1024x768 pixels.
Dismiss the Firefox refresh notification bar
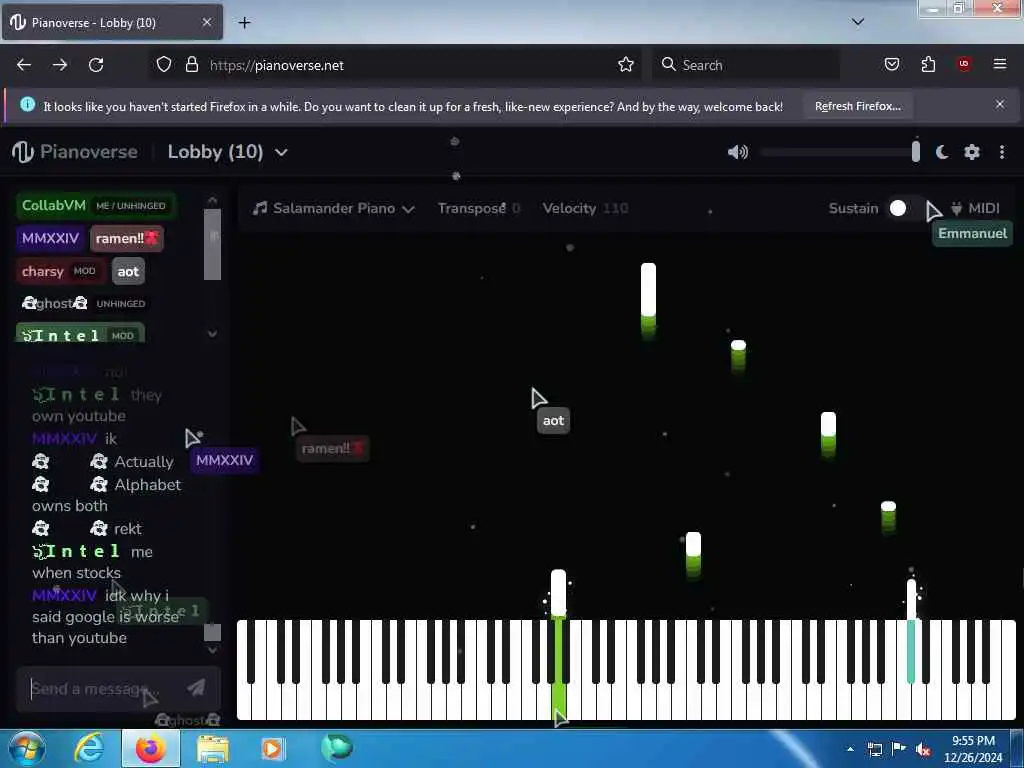click(x=1000, y=104)
